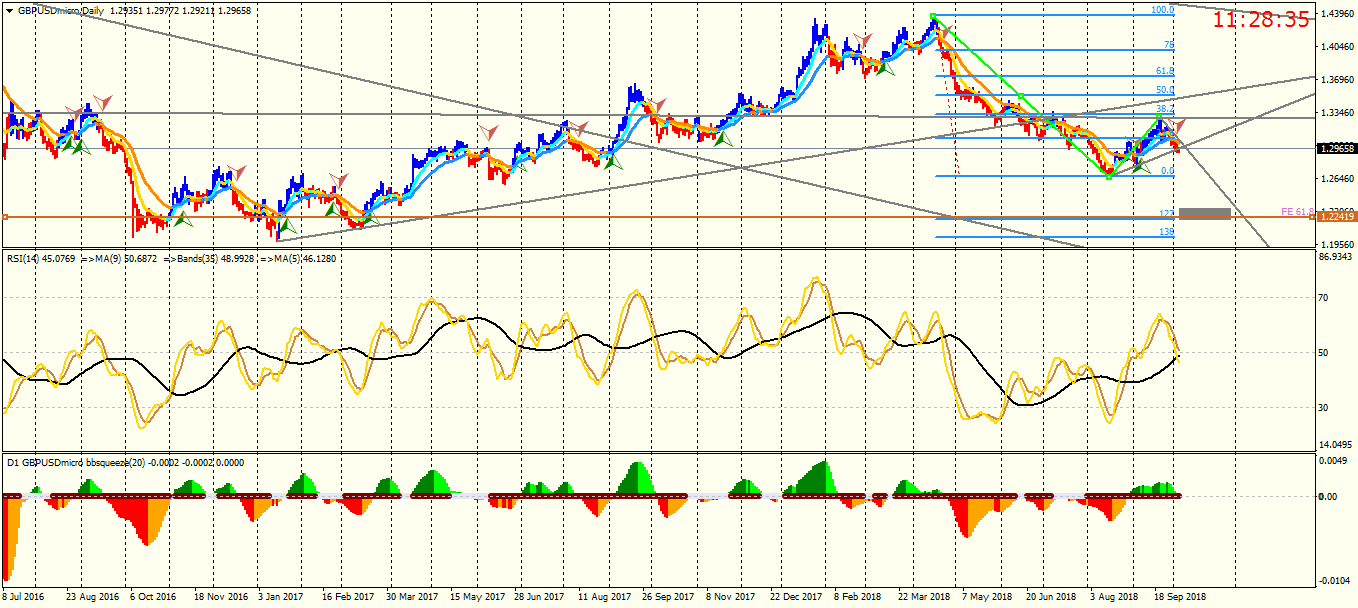Click the bbsqueeze scale value -0.0104
1358x608 pixels.
point(1336,581)
